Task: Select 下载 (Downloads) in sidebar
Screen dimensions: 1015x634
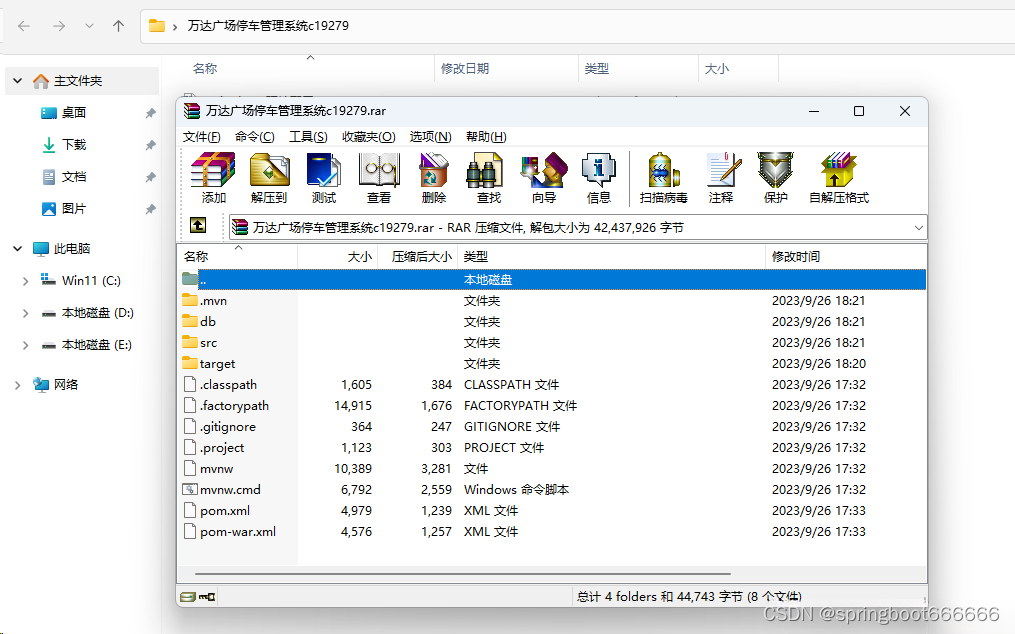Action: (73, 144)
